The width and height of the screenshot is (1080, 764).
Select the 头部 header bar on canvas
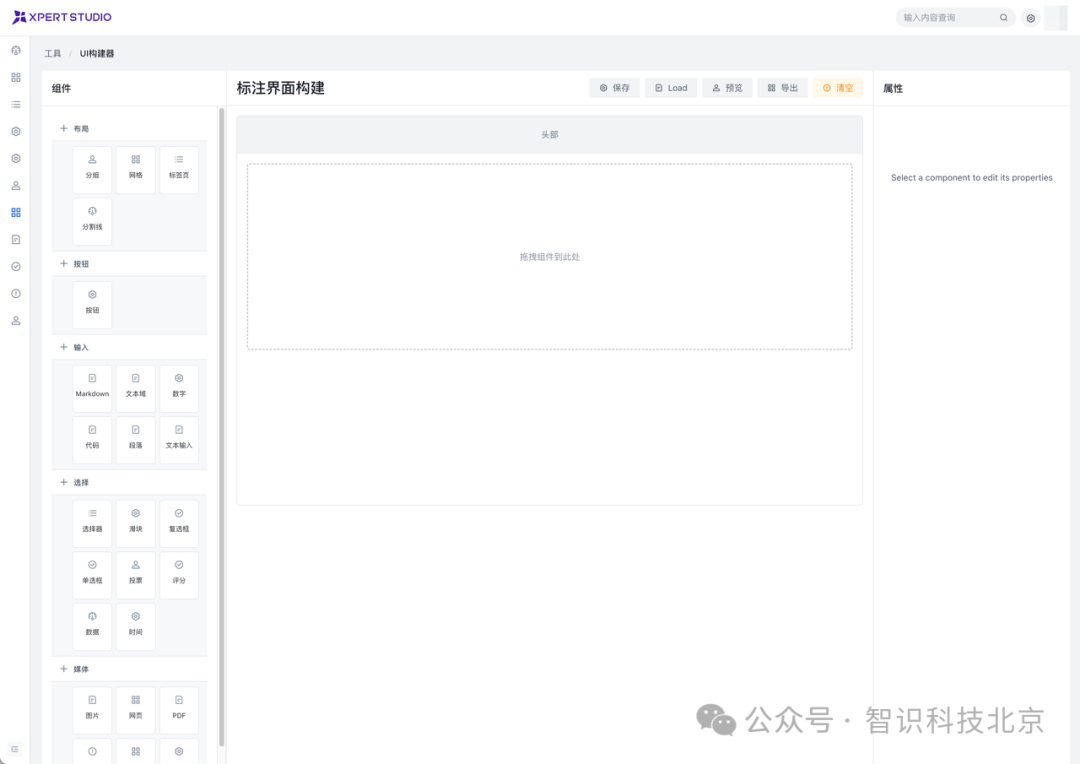tap(550, 134)
